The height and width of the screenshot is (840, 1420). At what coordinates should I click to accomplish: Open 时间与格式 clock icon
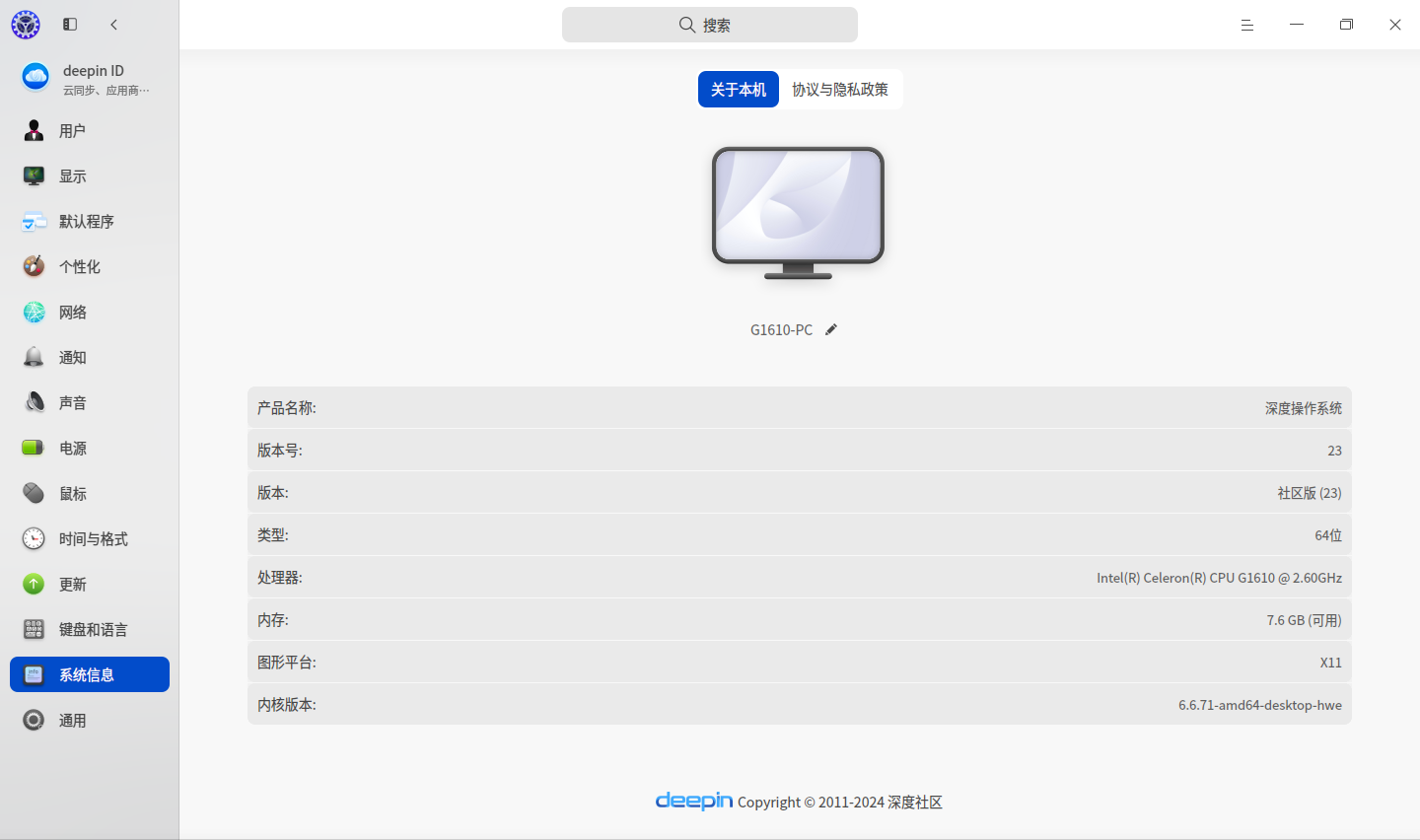34,538
